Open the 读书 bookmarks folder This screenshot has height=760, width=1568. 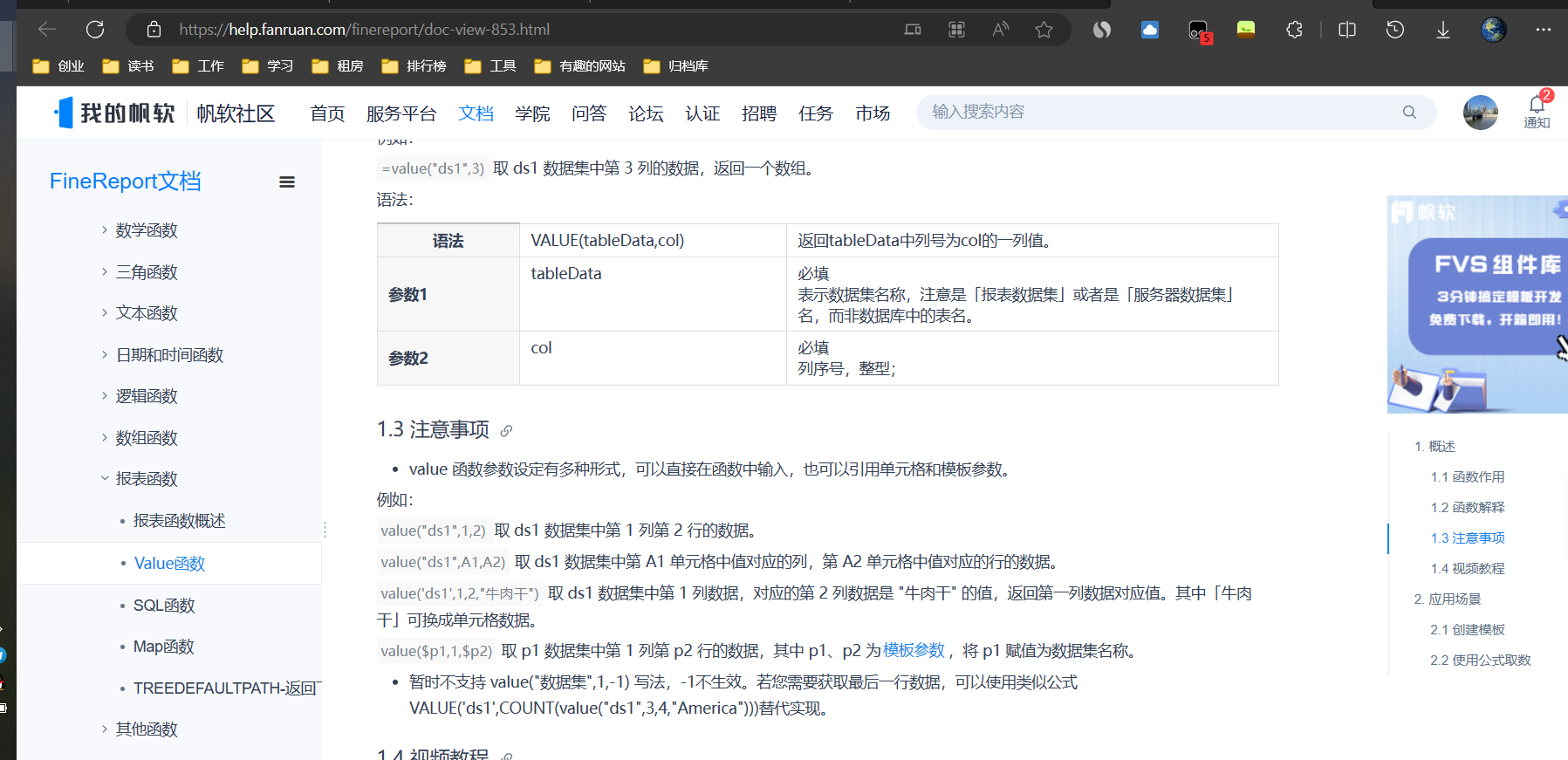tap(128, 66)
